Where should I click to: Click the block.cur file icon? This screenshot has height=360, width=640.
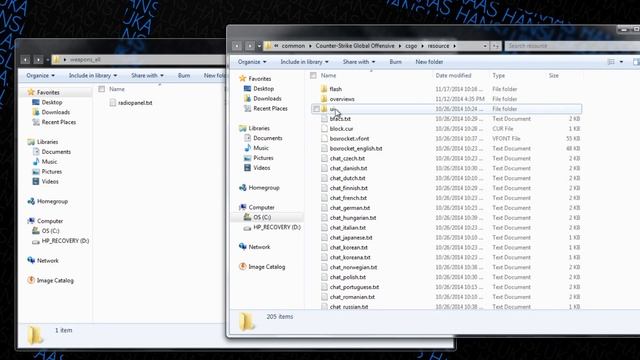coord(324,129)
